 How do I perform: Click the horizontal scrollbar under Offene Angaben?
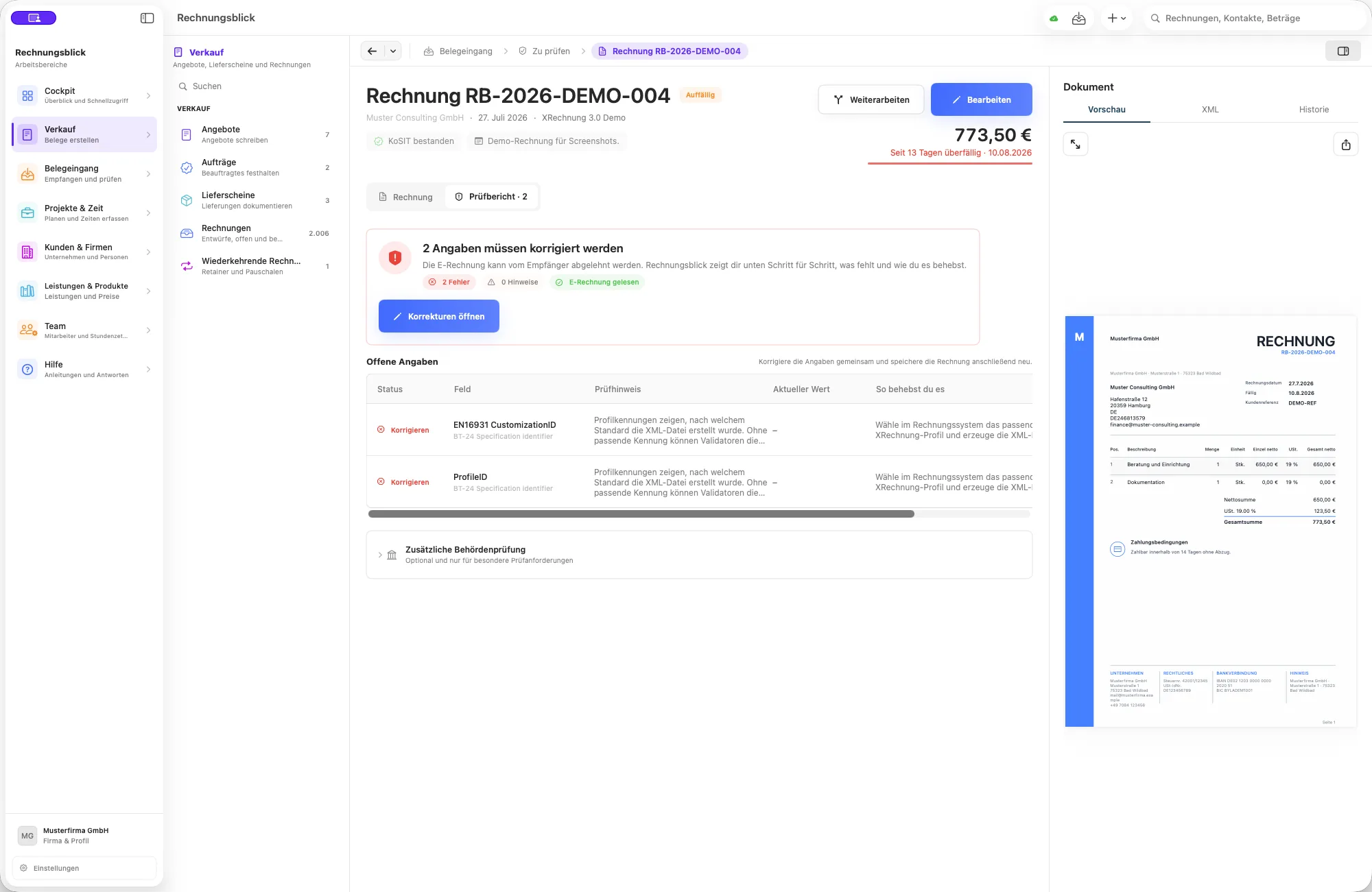641,514
